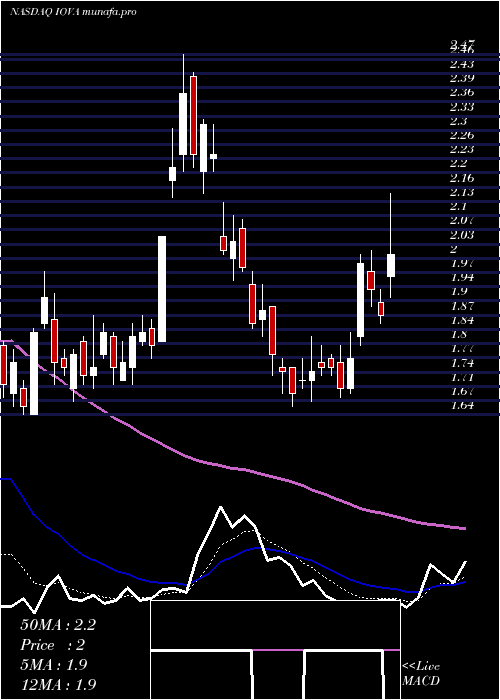Click the 2 price axis label
The height and width of the screenshot is (700, 500).
pyautogui.click(x=454, y=249)
